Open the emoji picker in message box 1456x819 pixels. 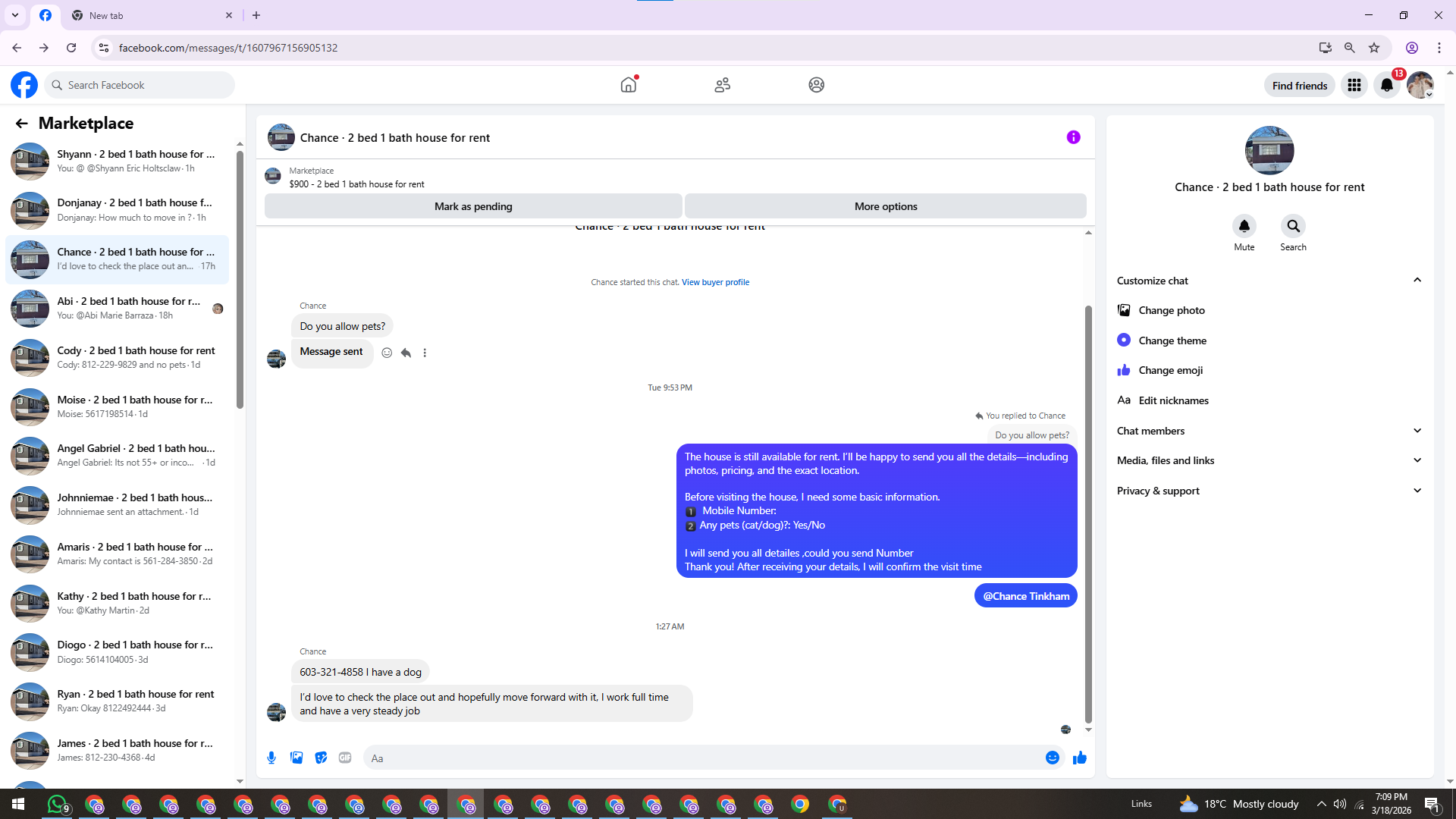[1052, 758]
